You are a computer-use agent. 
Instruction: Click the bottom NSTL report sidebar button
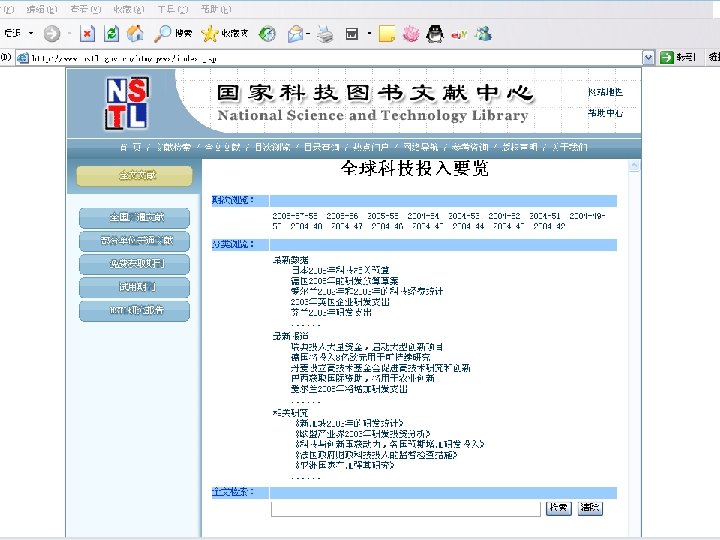coord(134,311)
